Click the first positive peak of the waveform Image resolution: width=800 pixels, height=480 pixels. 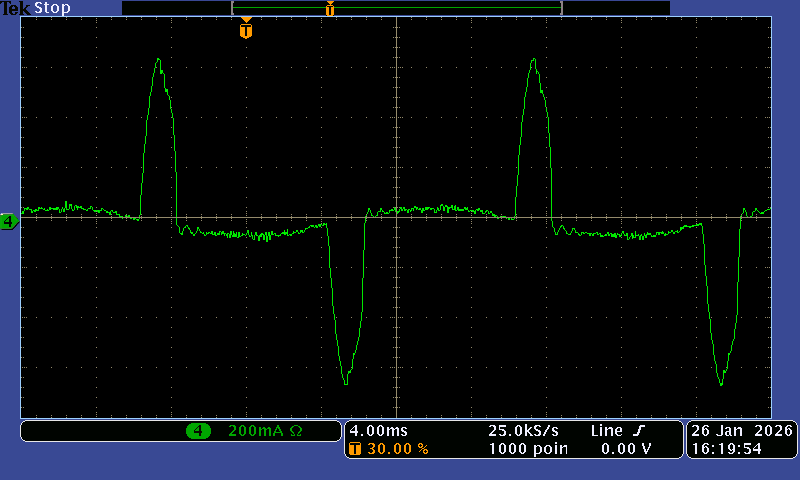coord(158,61)
